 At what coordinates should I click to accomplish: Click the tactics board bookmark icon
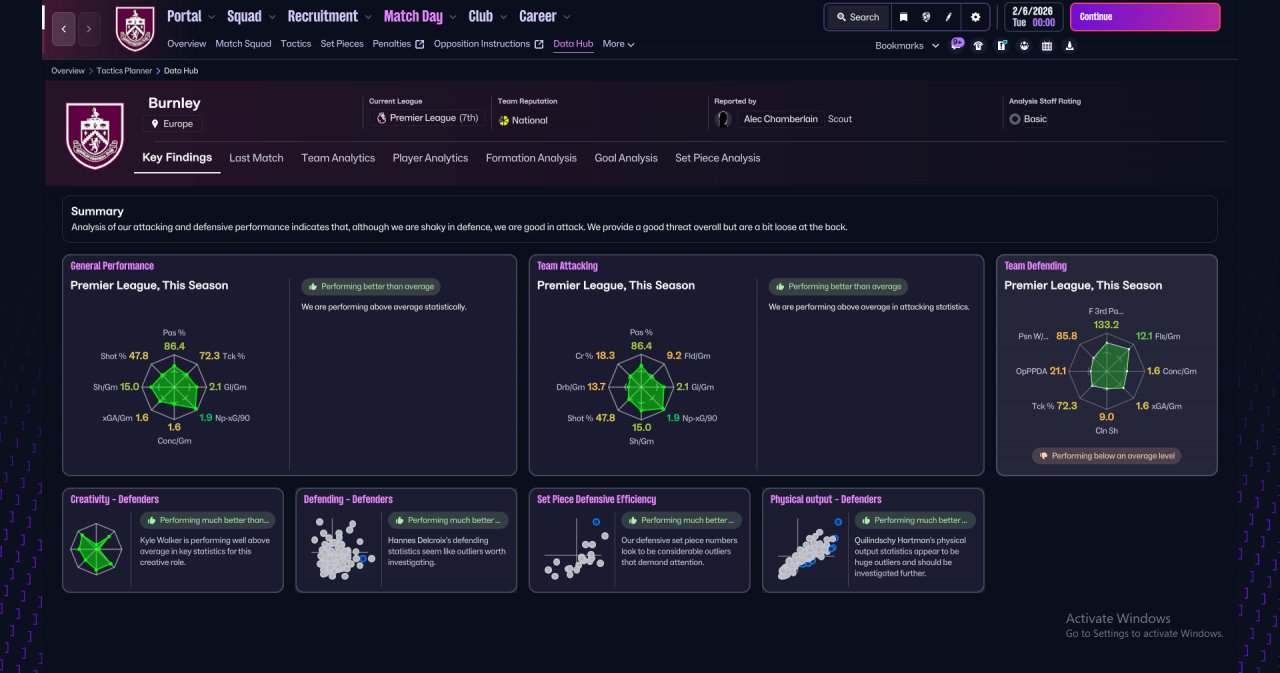click(1001, 45)
